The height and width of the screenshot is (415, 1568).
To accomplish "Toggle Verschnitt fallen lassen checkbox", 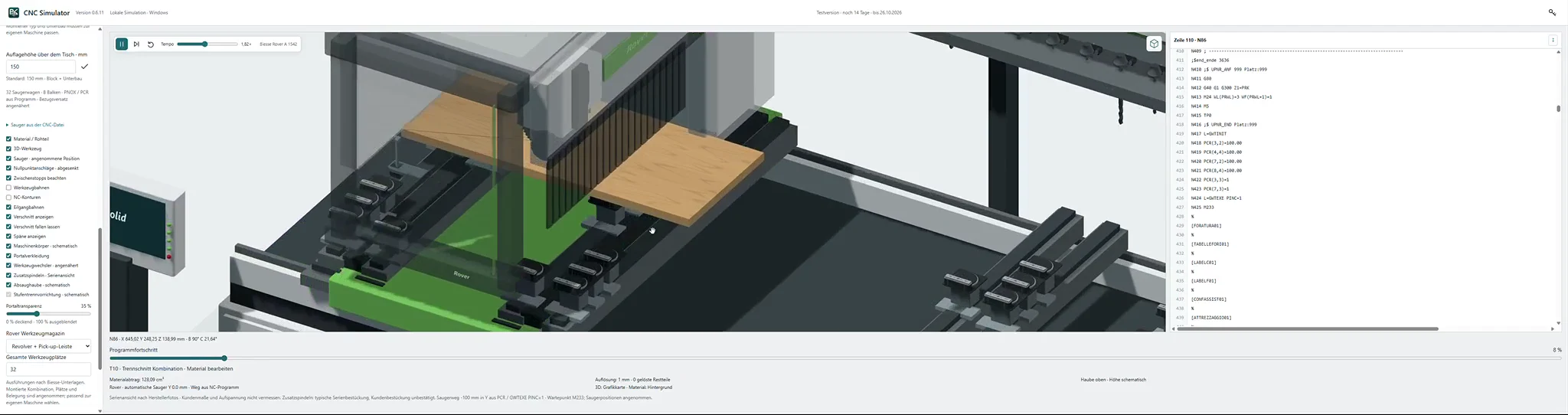I will (8, 227).
